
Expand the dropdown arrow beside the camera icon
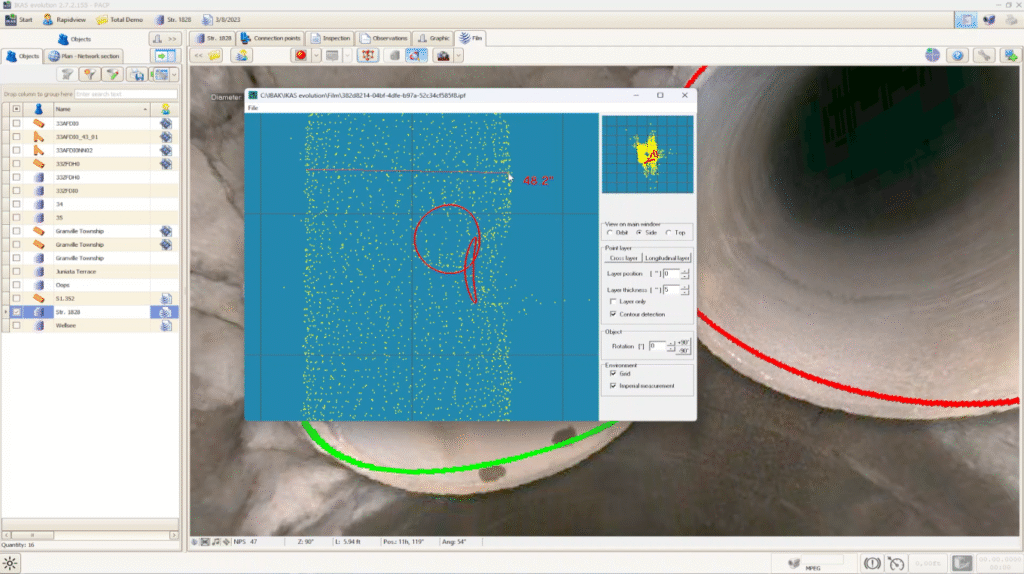pos(458,56)
